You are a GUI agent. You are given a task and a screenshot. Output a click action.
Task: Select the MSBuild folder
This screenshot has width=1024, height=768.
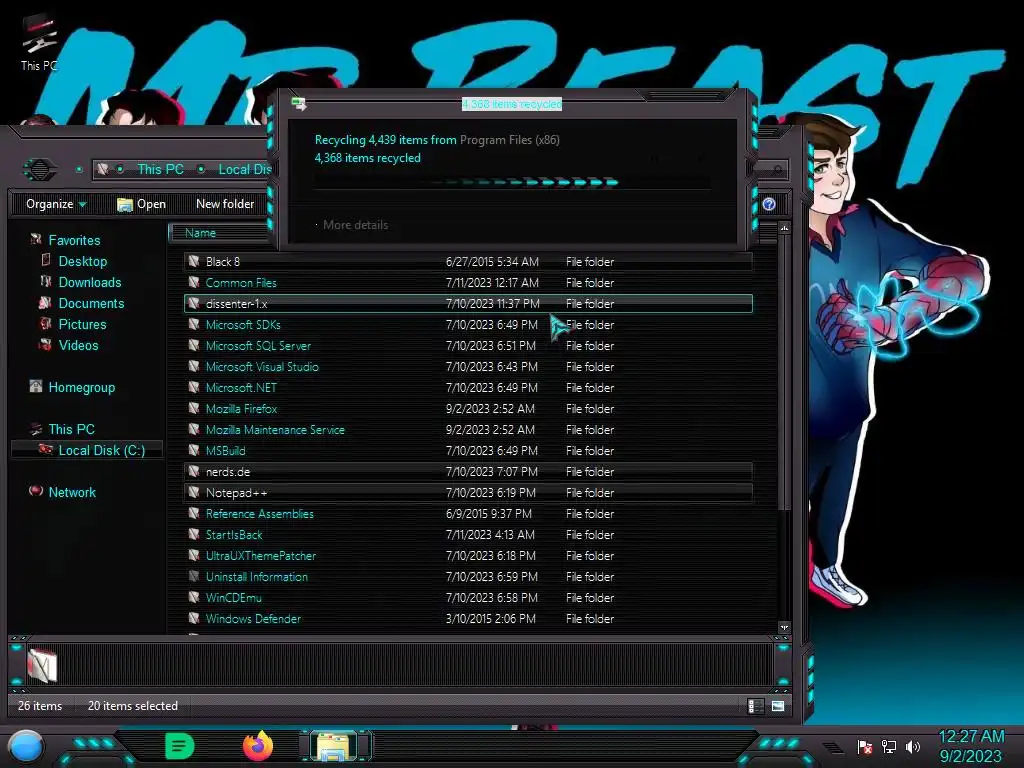coord(468,451)
